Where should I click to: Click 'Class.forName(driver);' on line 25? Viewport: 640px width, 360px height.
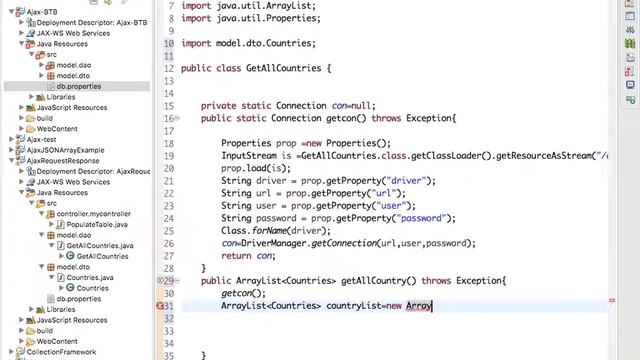point(276,231)
